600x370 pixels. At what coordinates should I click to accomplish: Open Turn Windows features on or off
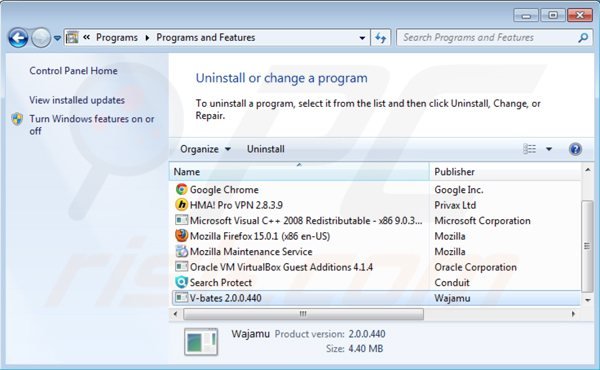[x=92, y=125]
